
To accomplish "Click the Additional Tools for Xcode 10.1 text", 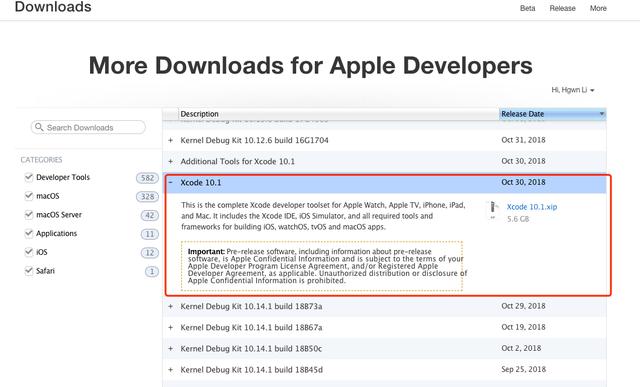I will (238, 162).
